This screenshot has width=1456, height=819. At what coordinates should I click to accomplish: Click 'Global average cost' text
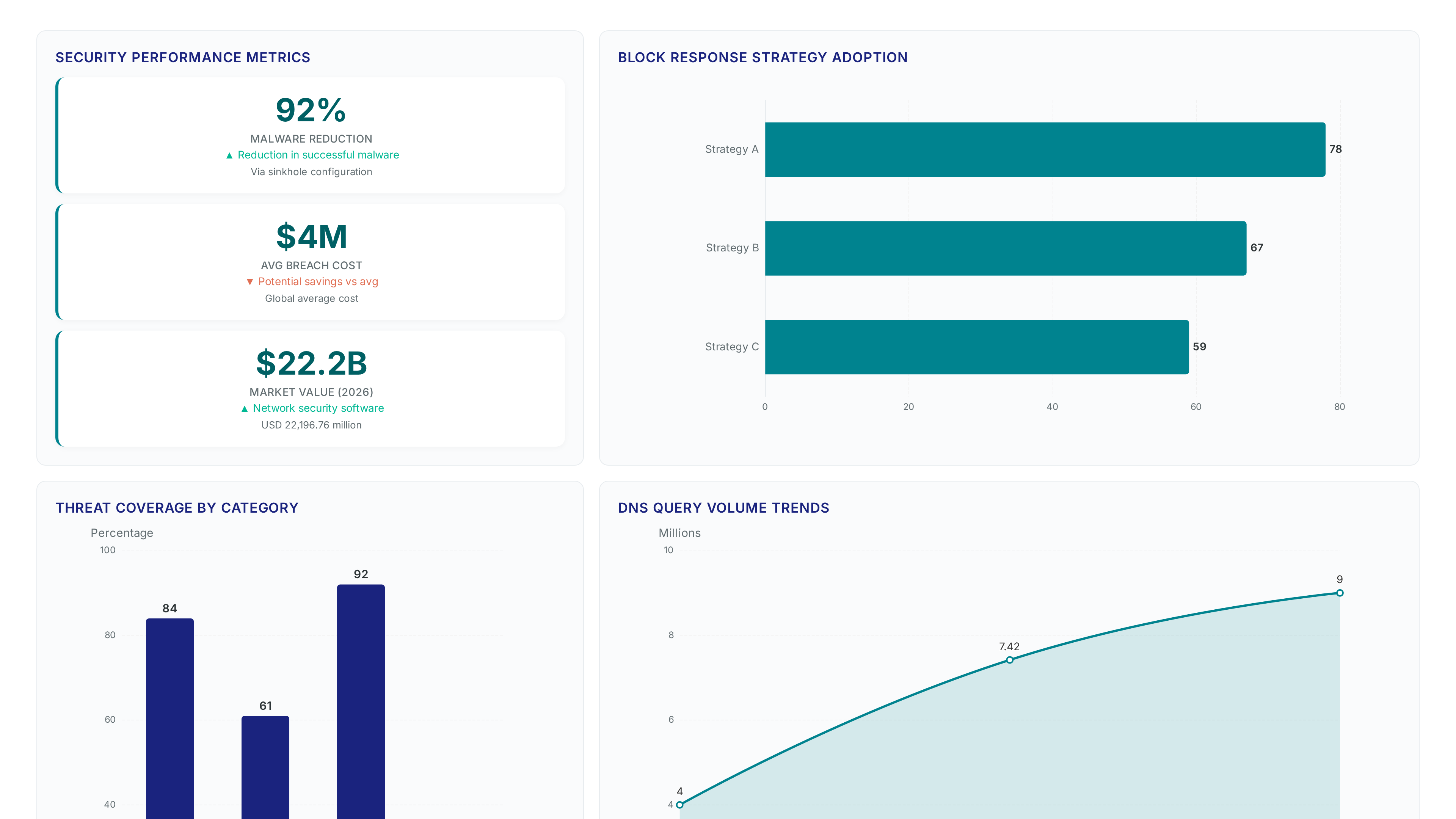[311, 298]
